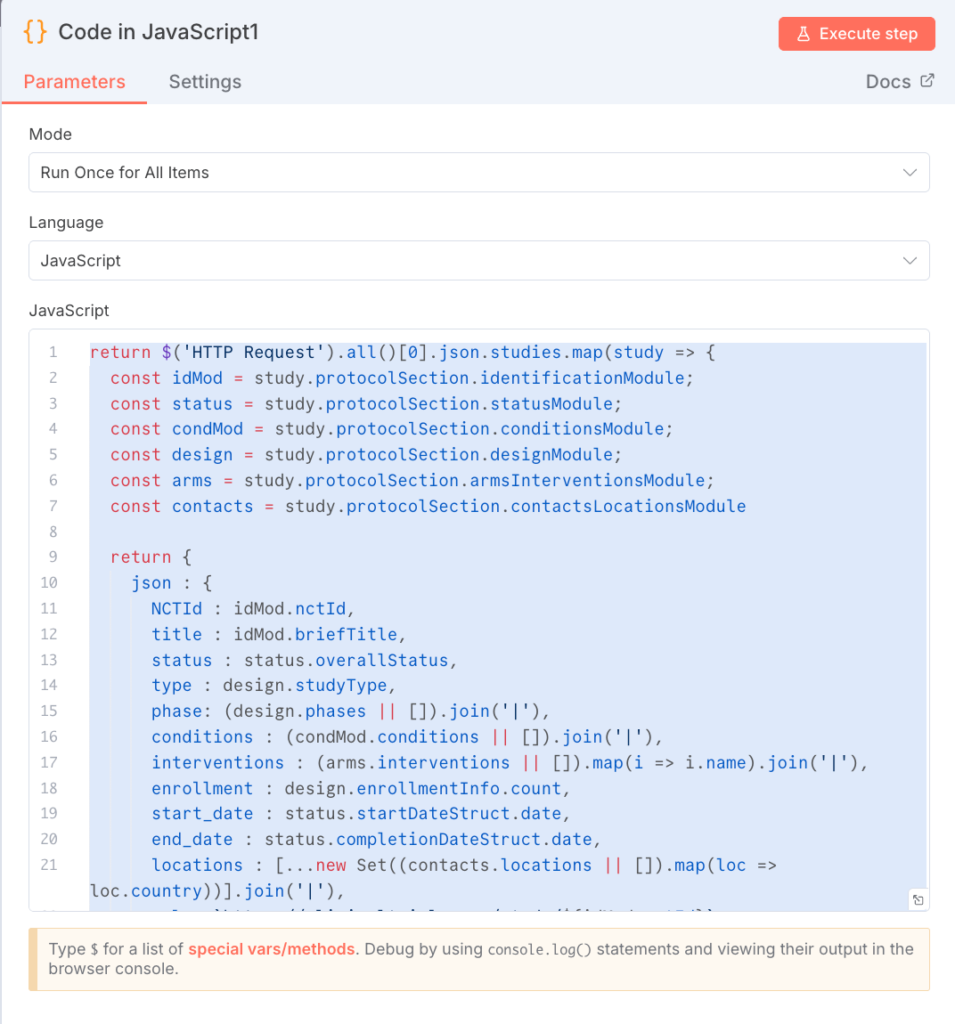The width and height of the screenshot is (955, 1024).
Task: Select the Run Once for All Items field
Action: [478, 172]
